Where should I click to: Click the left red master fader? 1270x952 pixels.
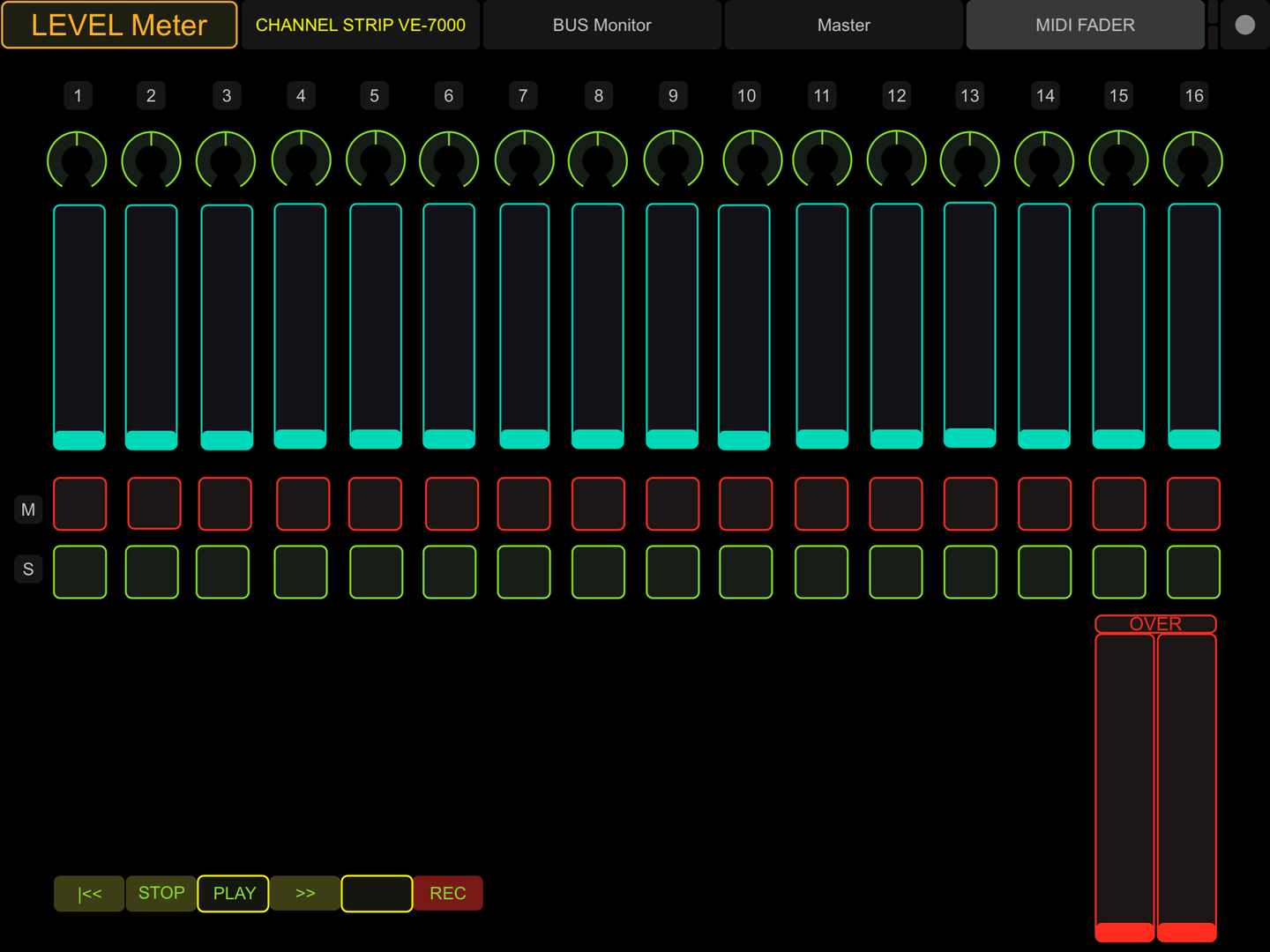coord(1124,788)
